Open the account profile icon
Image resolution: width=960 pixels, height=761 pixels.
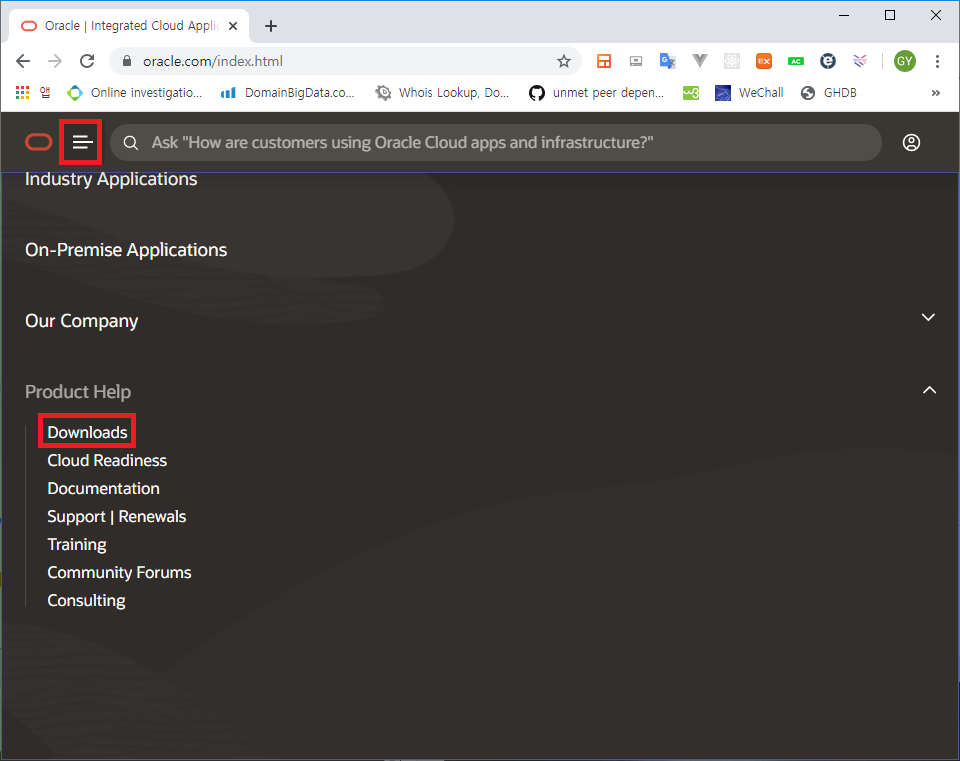click(911, 143)
